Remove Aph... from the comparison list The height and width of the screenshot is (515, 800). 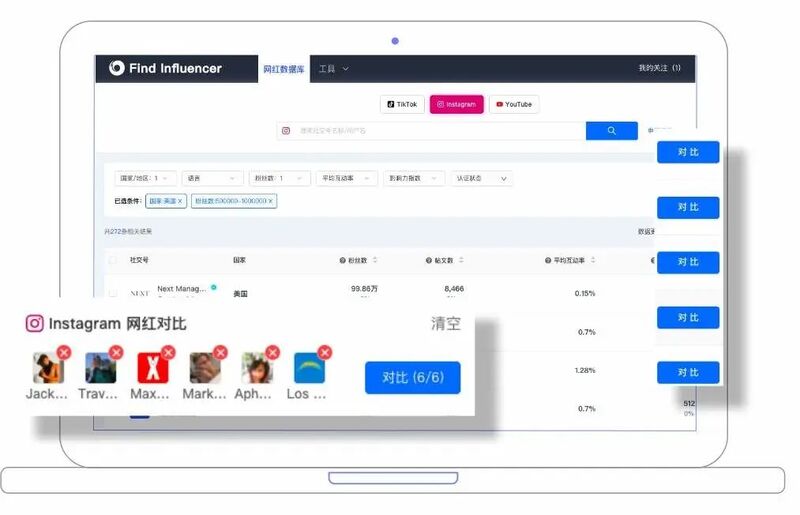tap(273, 352)
